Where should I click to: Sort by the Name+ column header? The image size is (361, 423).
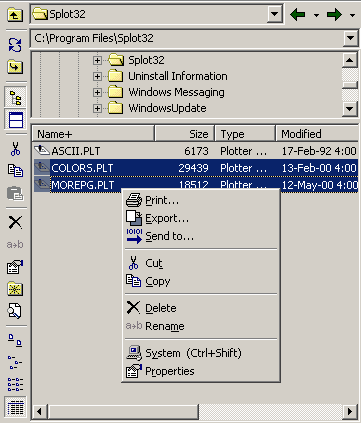93,134
